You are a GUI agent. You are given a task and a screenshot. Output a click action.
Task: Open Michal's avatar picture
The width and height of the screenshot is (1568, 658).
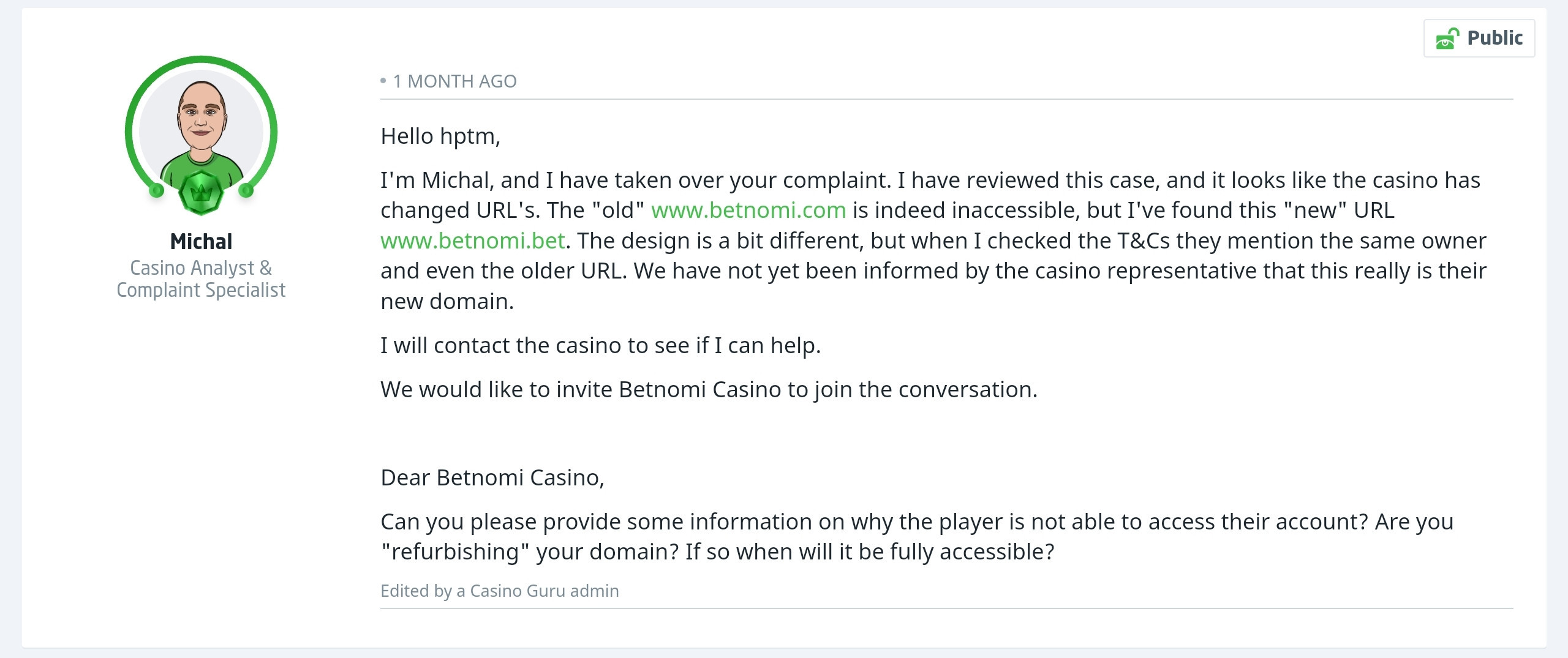click(202, 132)
